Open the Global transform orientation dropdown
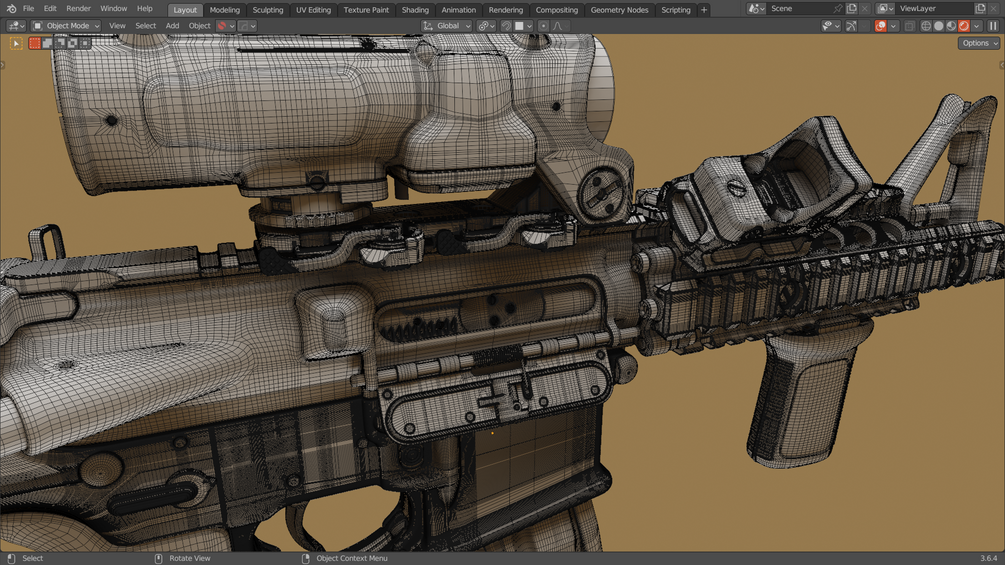The width and height of the screenshot is (1005, 565). (447, 26)
